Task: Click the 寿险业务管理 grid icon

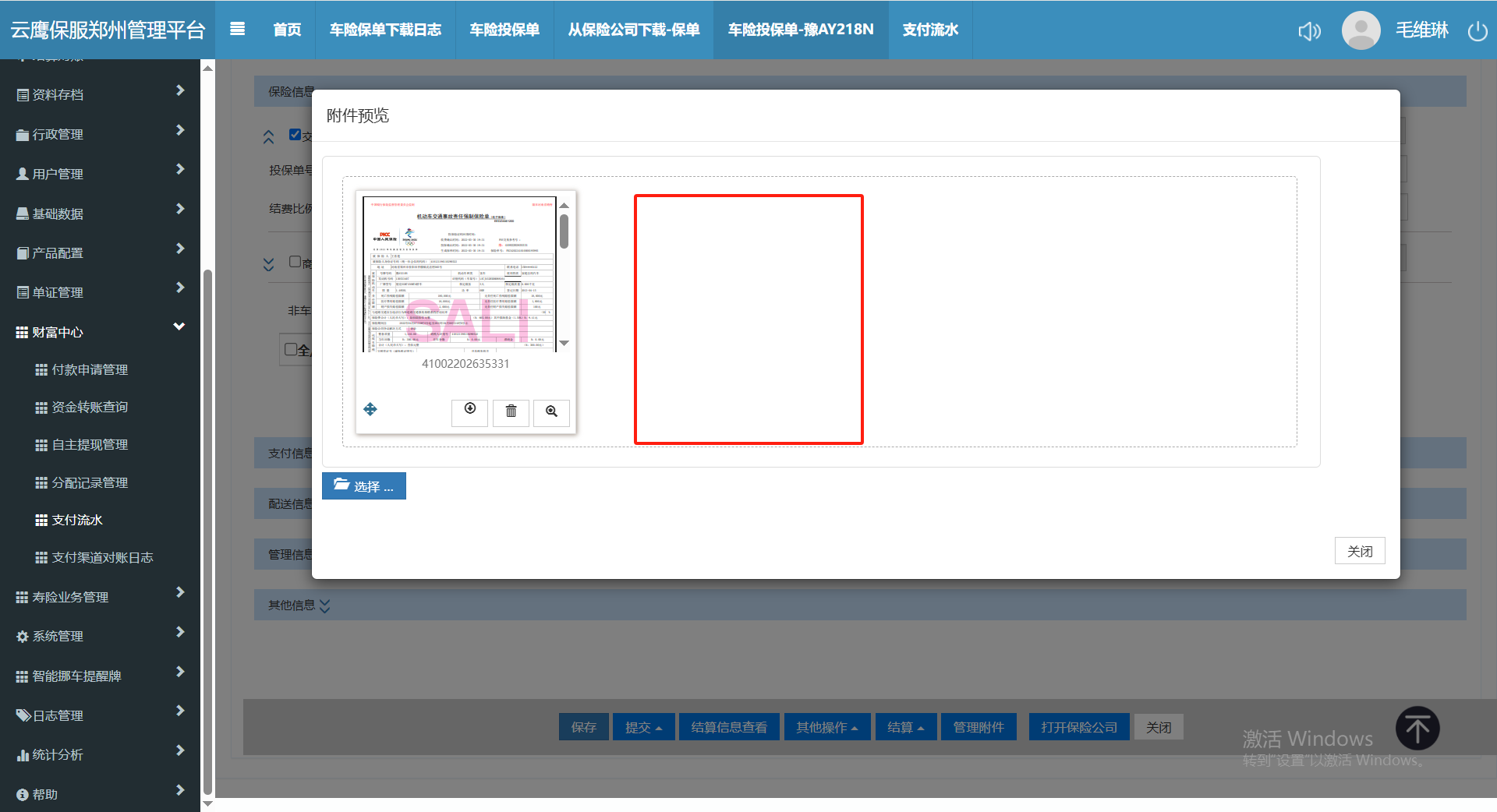Action: pyautogui.click(x=22, y=598)
